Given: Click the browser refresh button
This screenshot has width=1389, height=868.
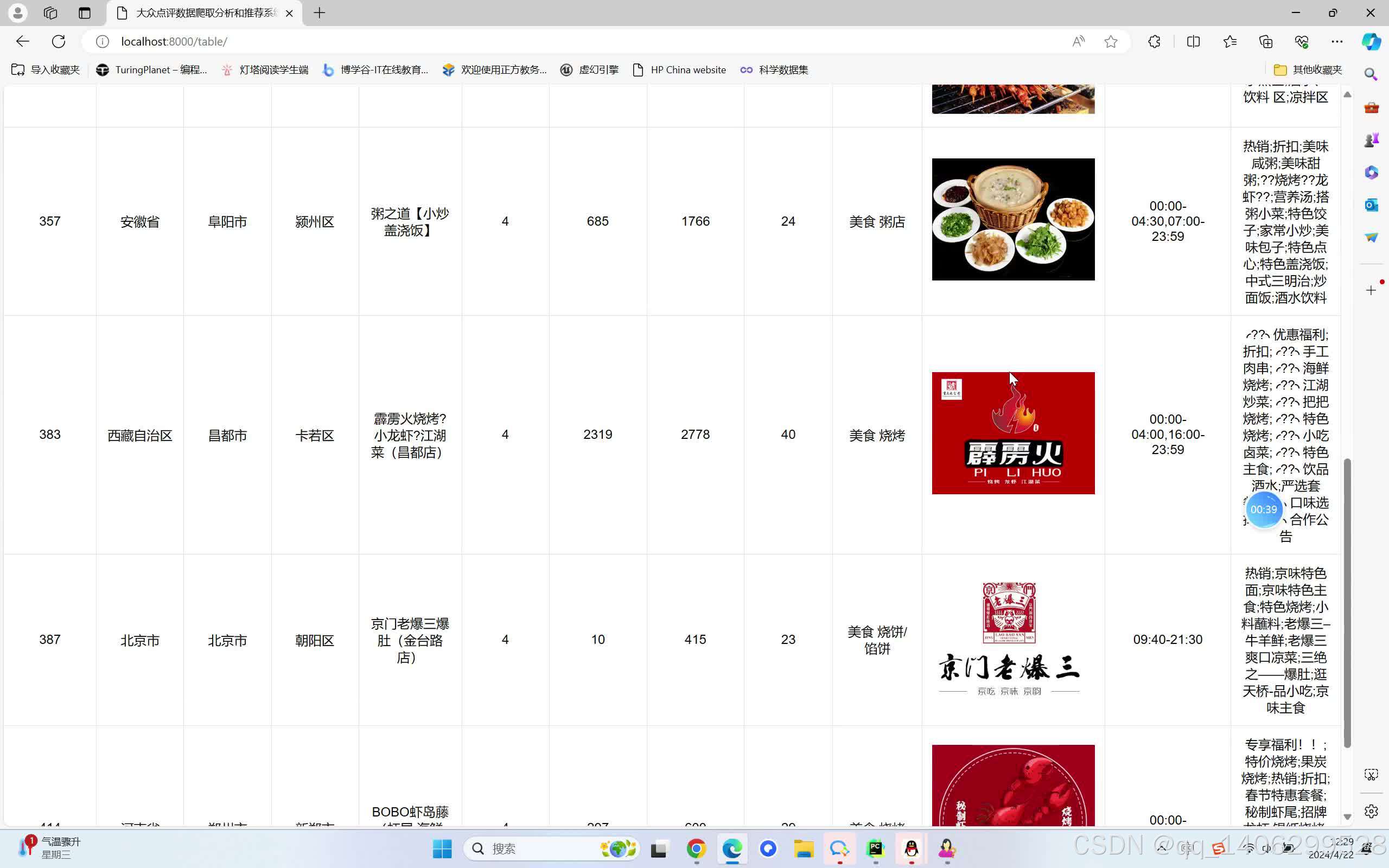Looking at the screenshot, I should click(59, 41).
